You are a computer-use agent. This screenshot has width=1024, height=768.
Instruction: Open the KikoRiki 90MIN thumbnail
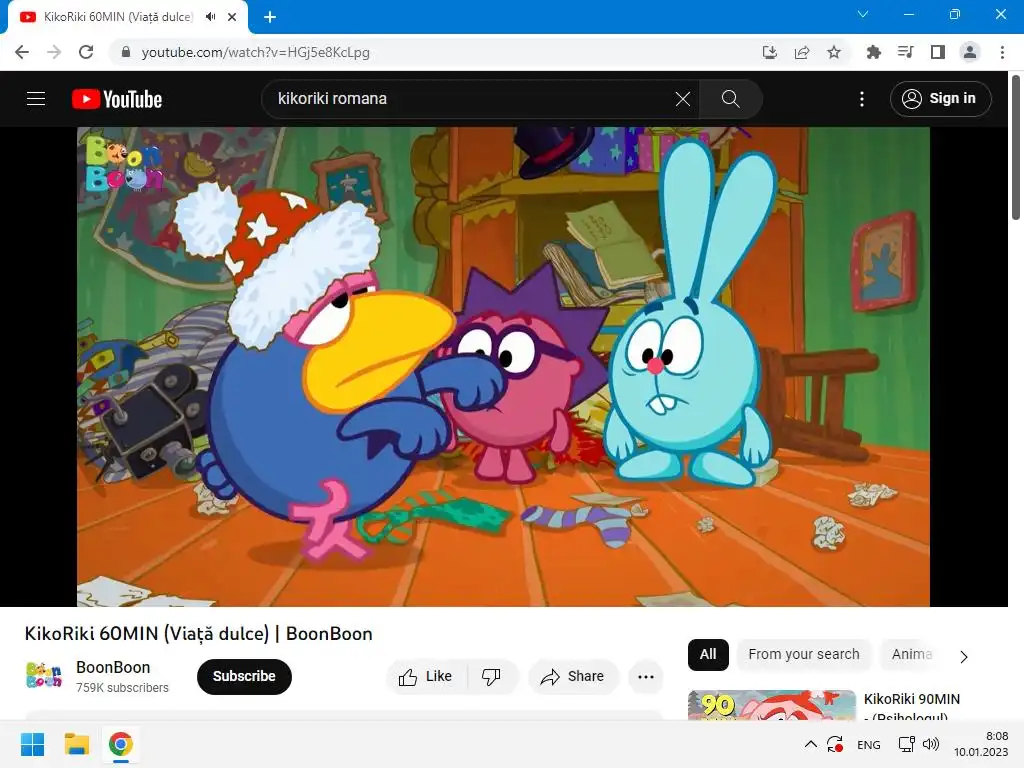click(x=771, y=705)
